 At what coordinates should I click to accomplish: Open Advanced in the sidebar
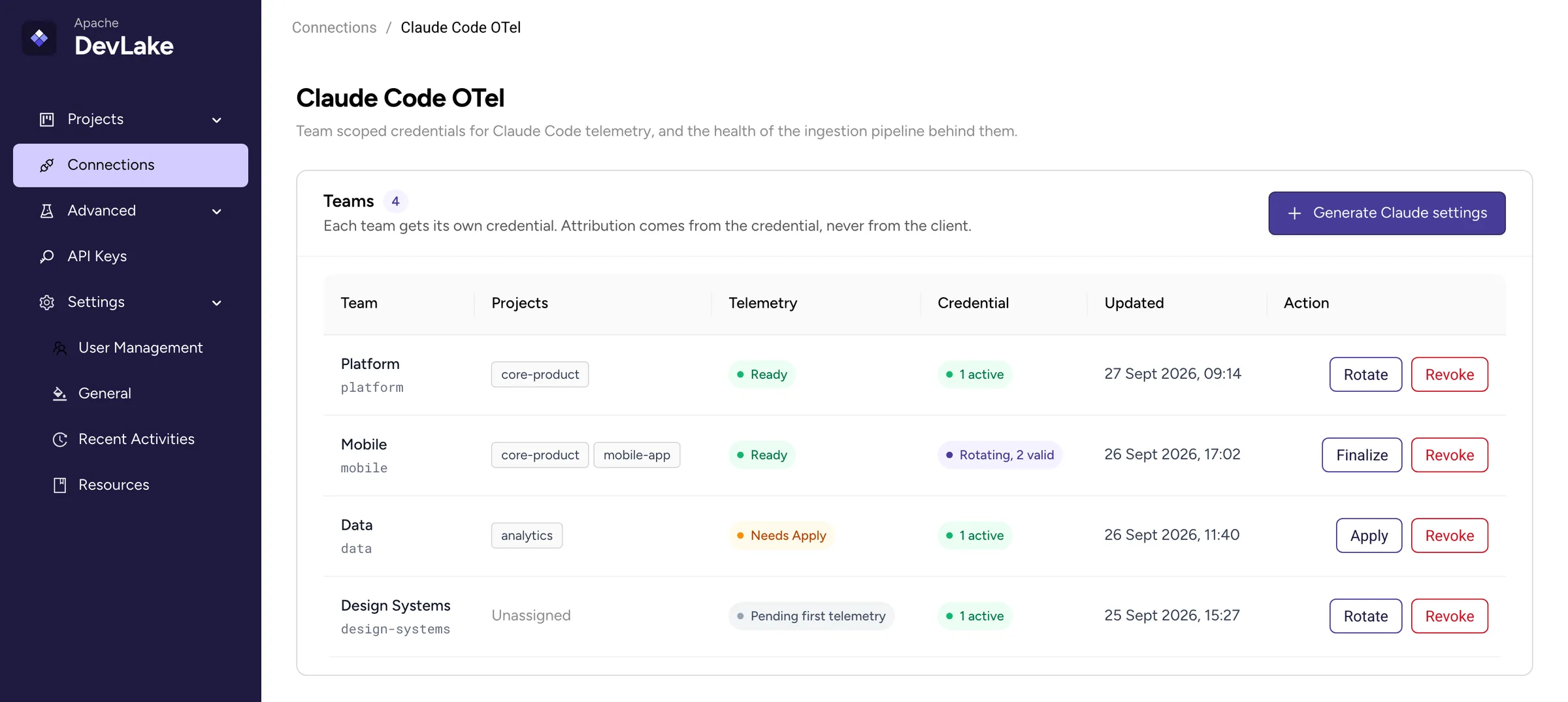(x=131, y=211)
